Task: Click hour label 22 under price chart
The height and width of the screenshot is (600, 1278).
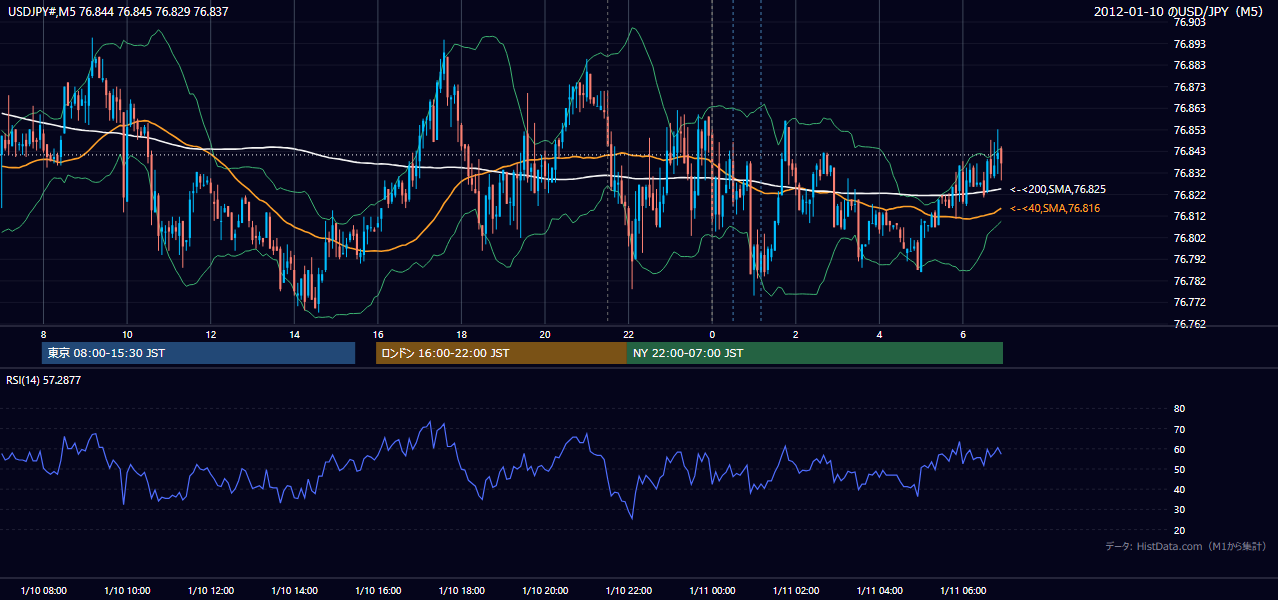Action: coord(628,334)
